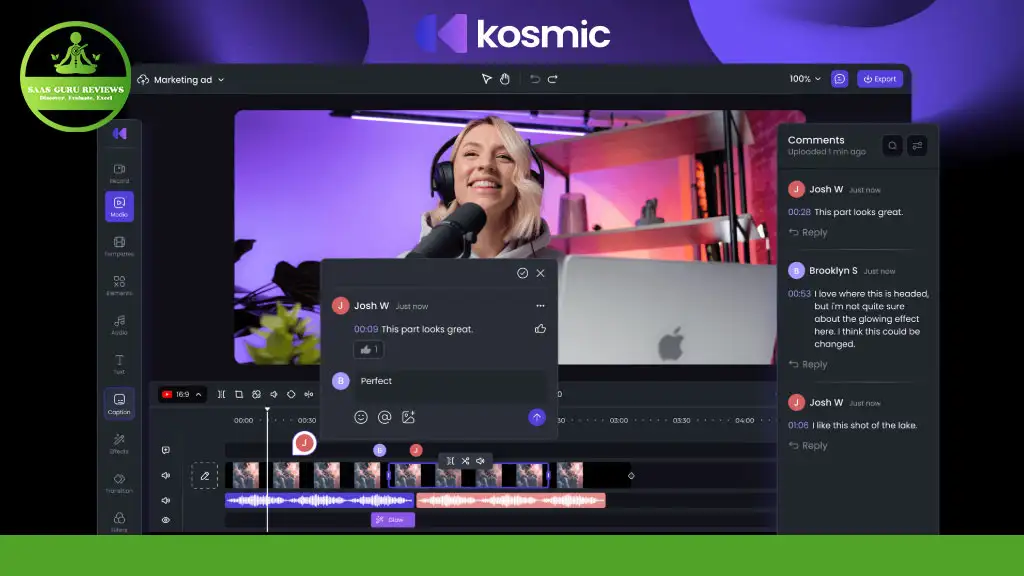Reply to the lake shot comment
This screenshot has height=576, width=1024.
pos(808,445)
